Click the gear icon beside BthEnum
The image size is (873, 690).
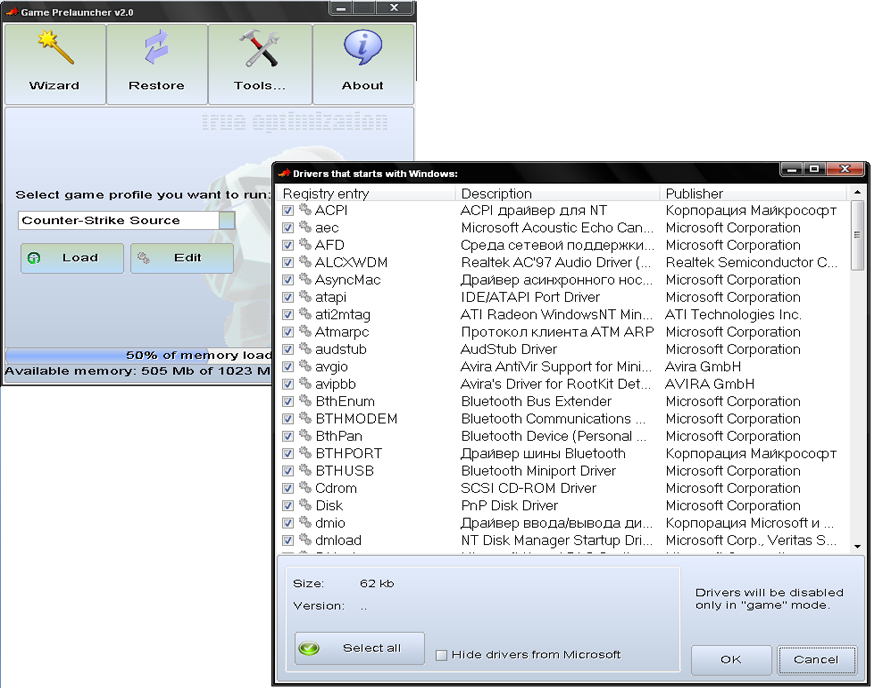click(x=305, y=400)
